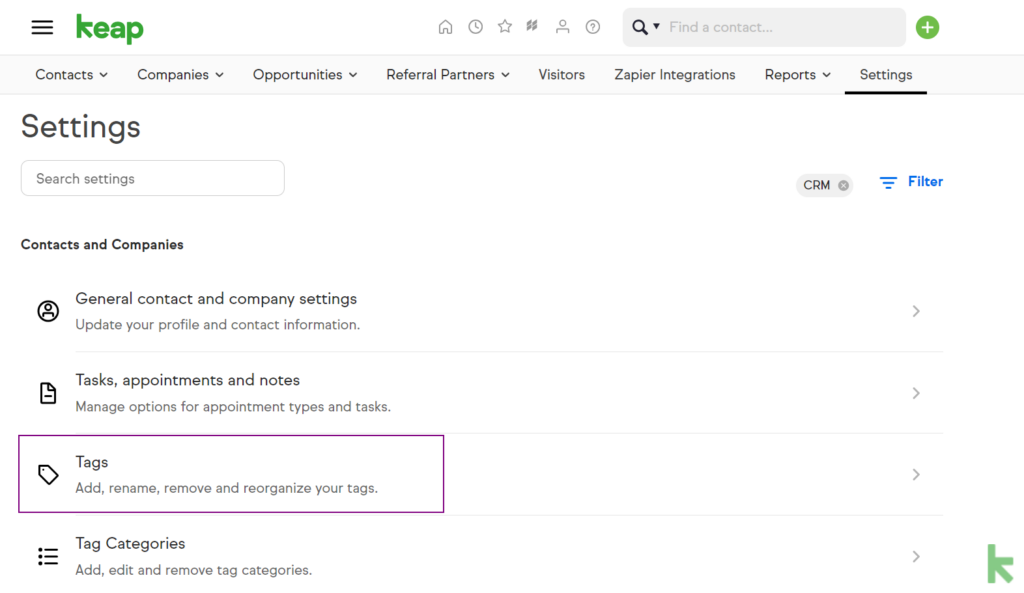Click the filter lines icon
Image resolution: width=1024 pixels, height=593 pixels.
coord(888,183)
